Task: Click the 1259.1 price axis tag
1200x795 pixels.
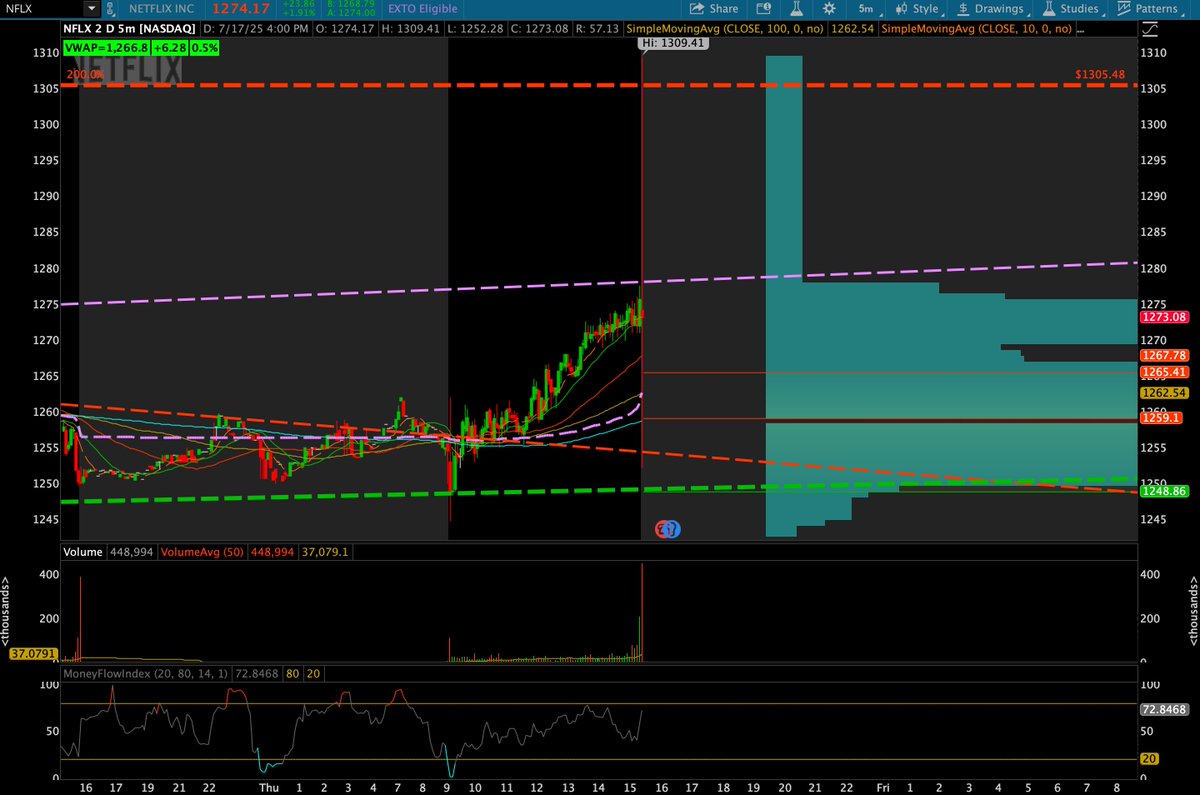Action: click(x=1160, y=418)
